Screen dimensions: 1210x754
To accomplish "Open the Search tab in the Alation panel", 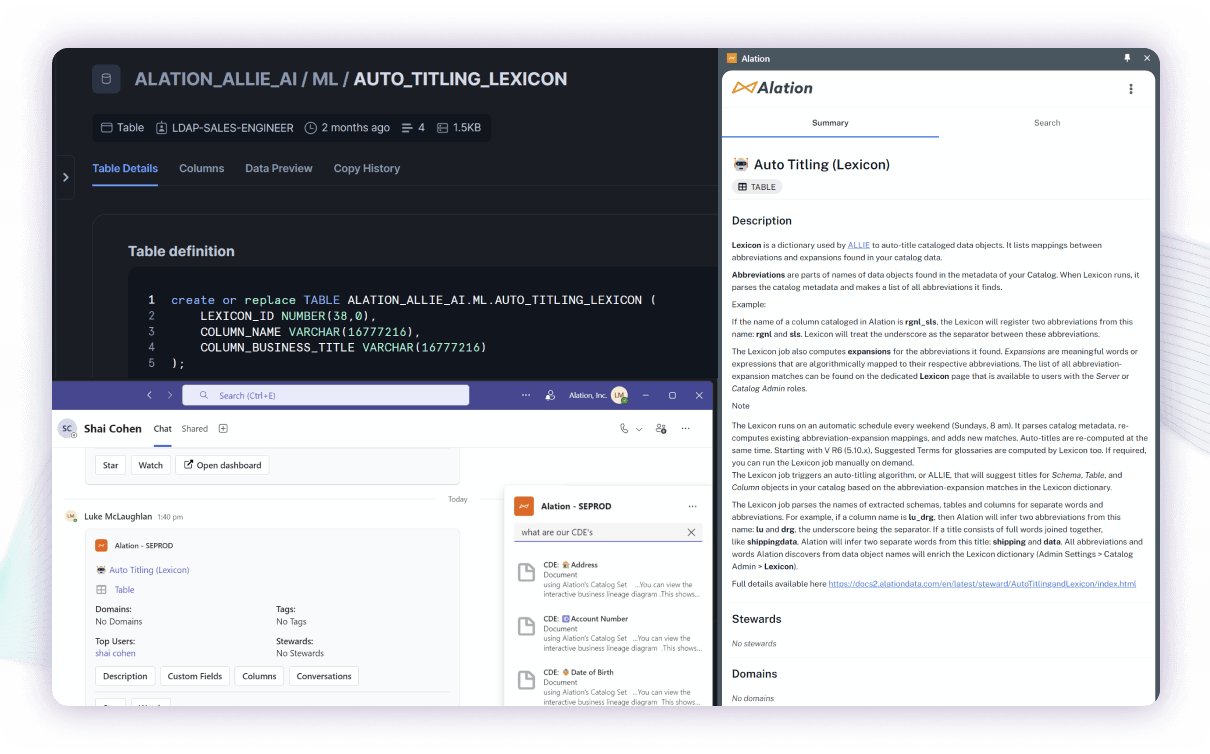I will tap(1047, 123).
